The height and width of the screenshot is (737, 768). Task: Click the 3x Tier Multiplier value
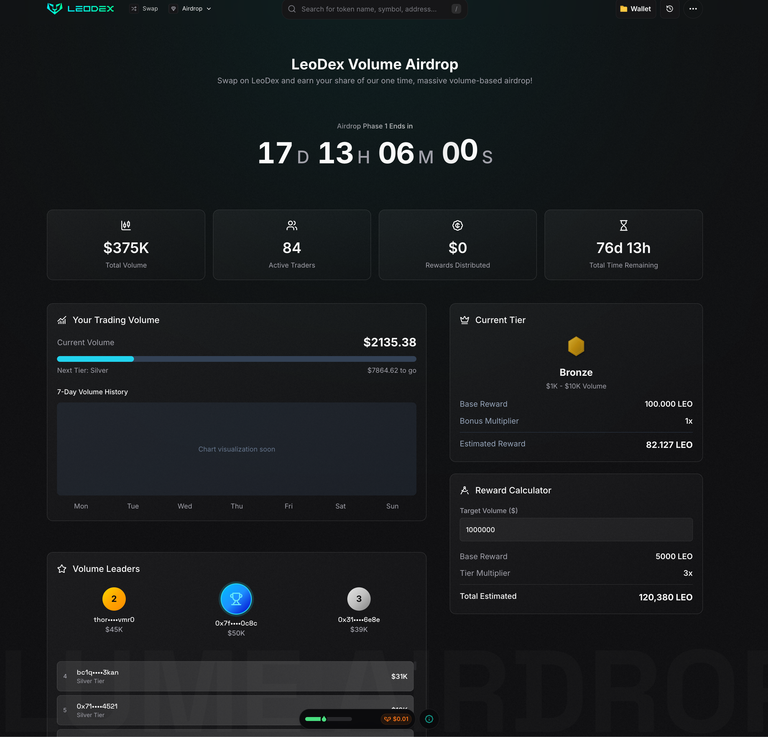pos(688,573)
